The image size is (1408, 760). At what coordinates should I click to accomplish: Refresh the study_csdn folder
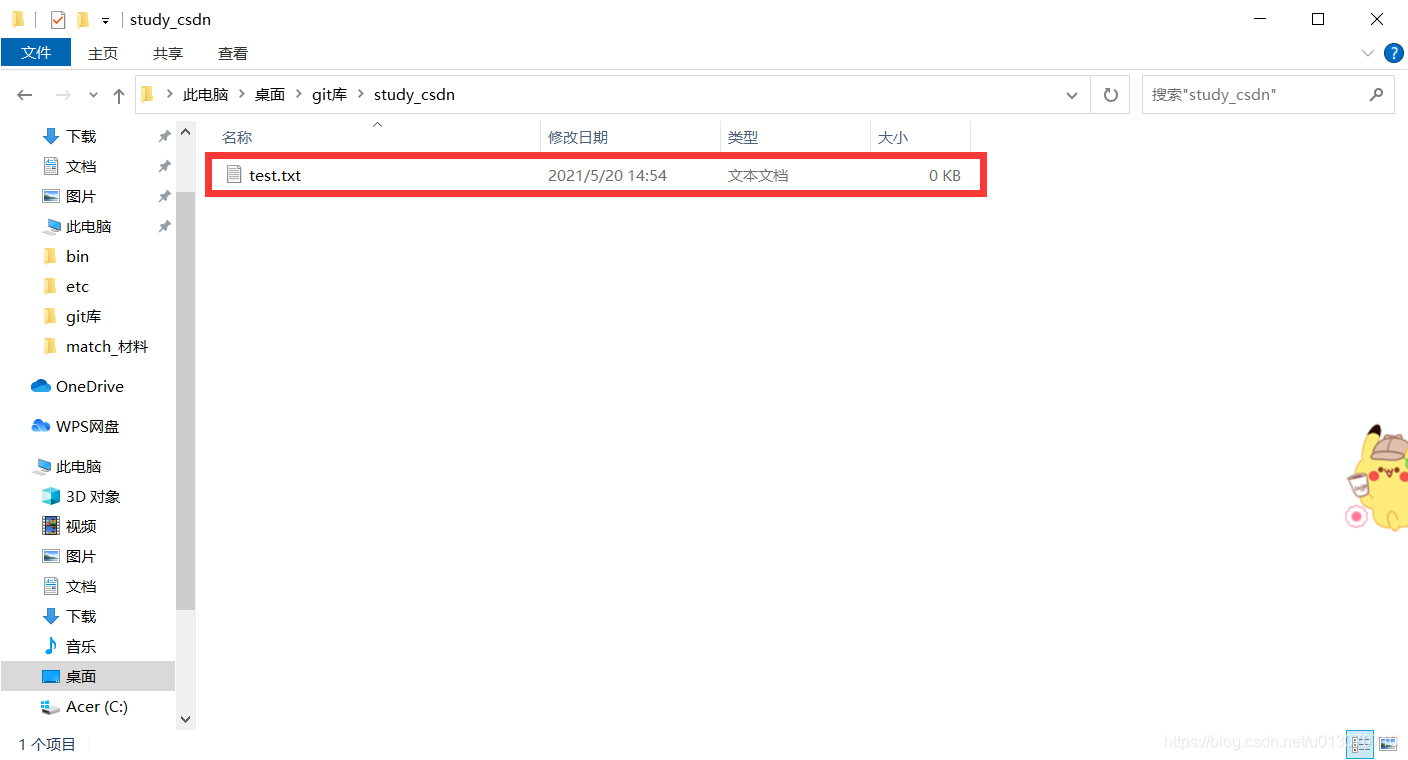(1110, 95)
